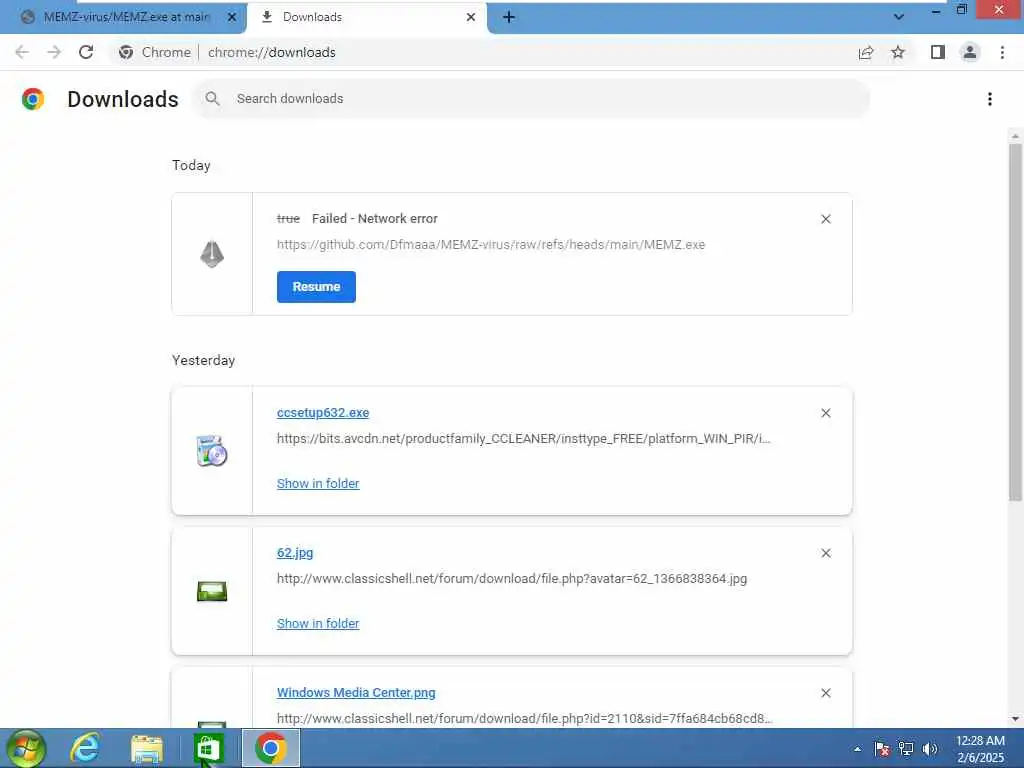The image size is (1024, 768).
Task: Click the 62.jpg thumbnail icon
Action: point(212,591)
